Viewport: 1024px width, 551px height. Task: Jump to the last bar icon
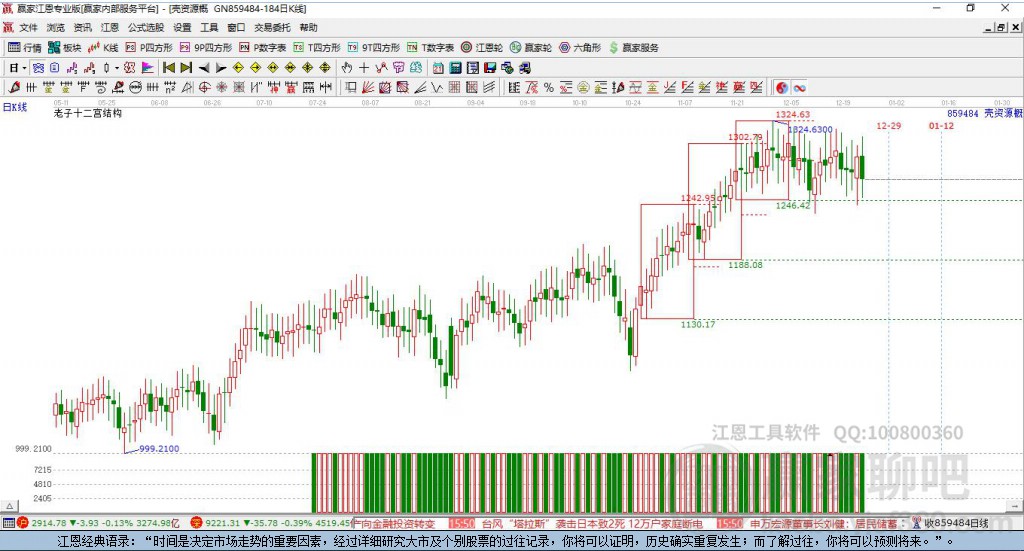[x=186, y=68]
